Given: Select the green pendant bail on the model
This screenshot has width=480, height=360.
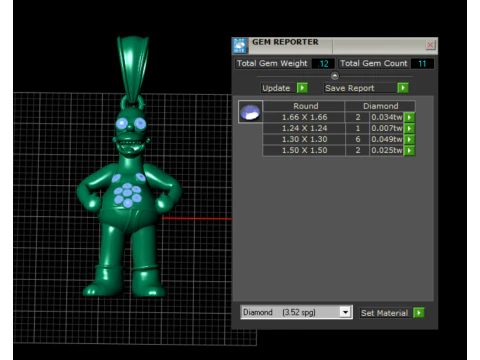Looking at the screenshot, I should (x=133, y=70).
